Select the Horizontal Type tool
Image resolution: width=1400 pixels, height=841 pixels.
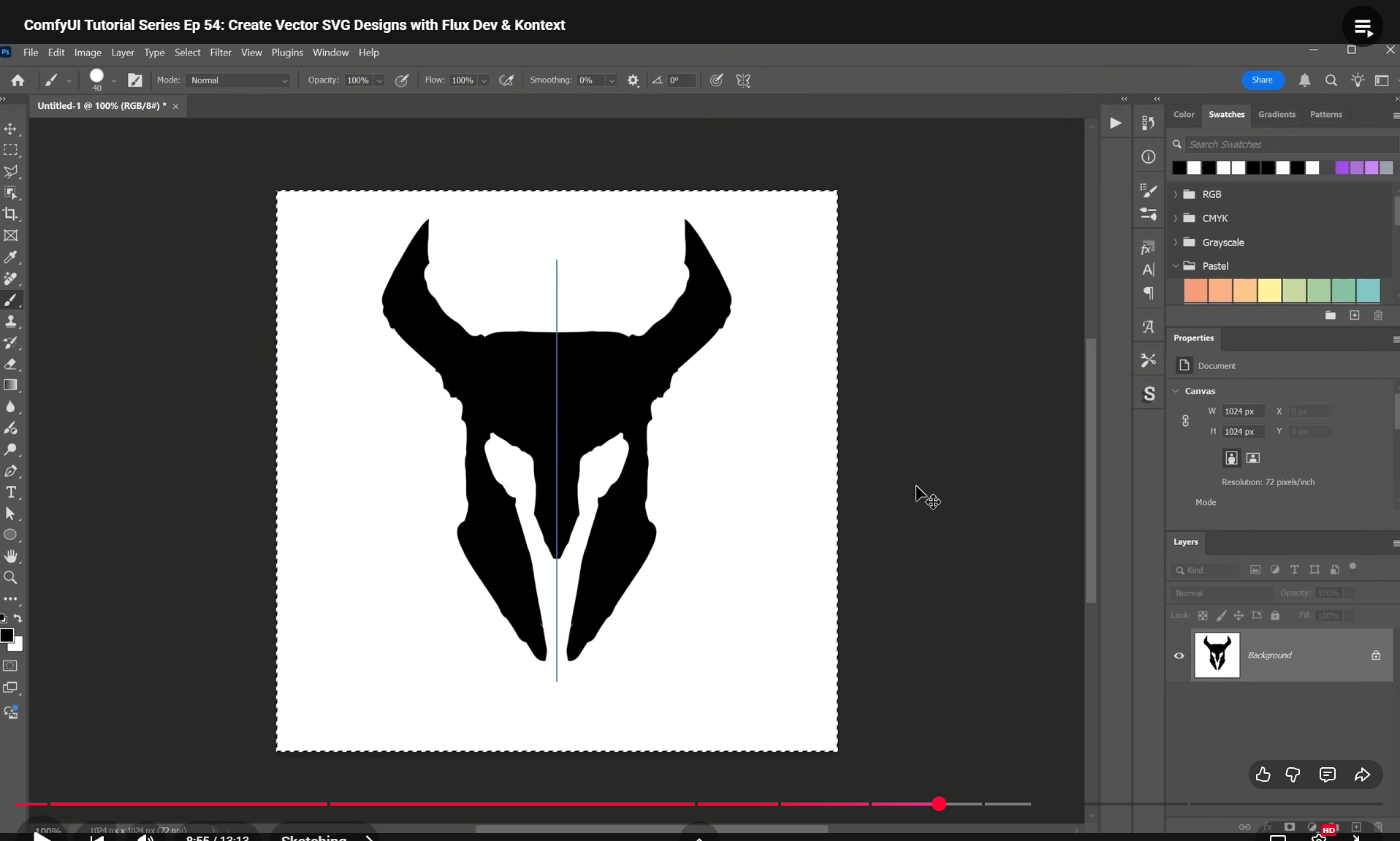(11, 492)
